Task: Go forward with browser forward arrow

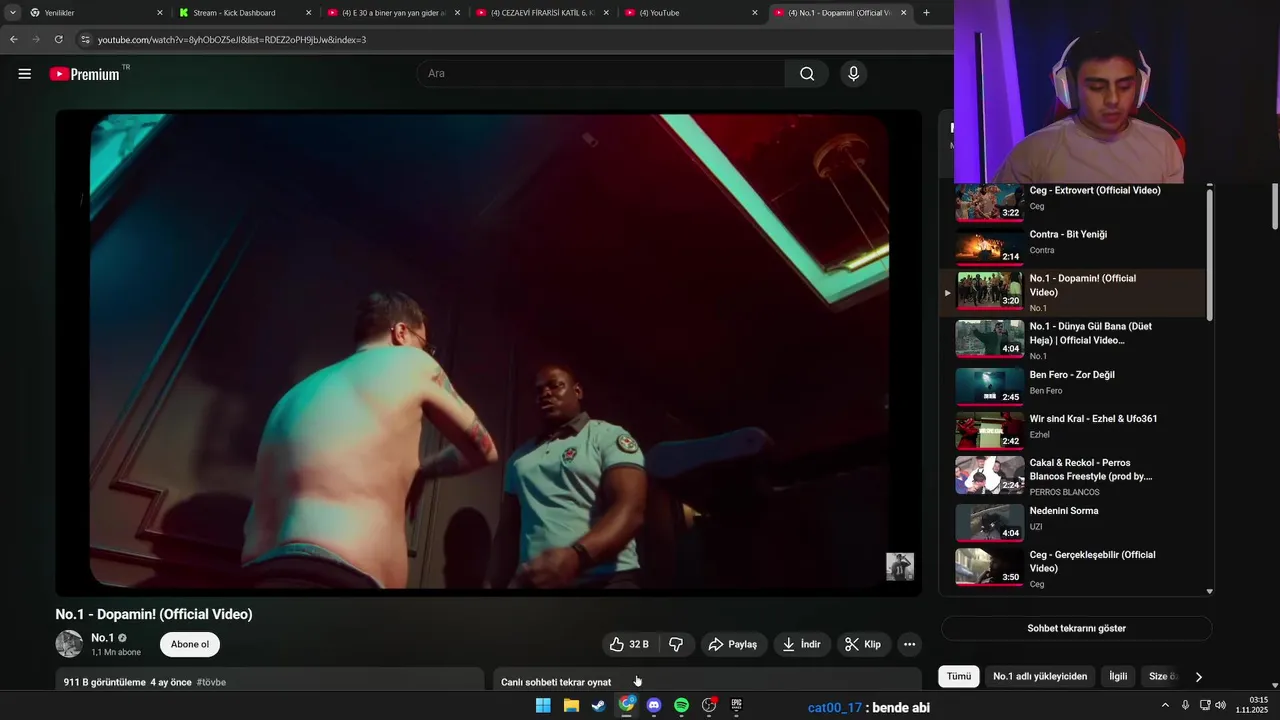Action: click(x=36, y=39)
